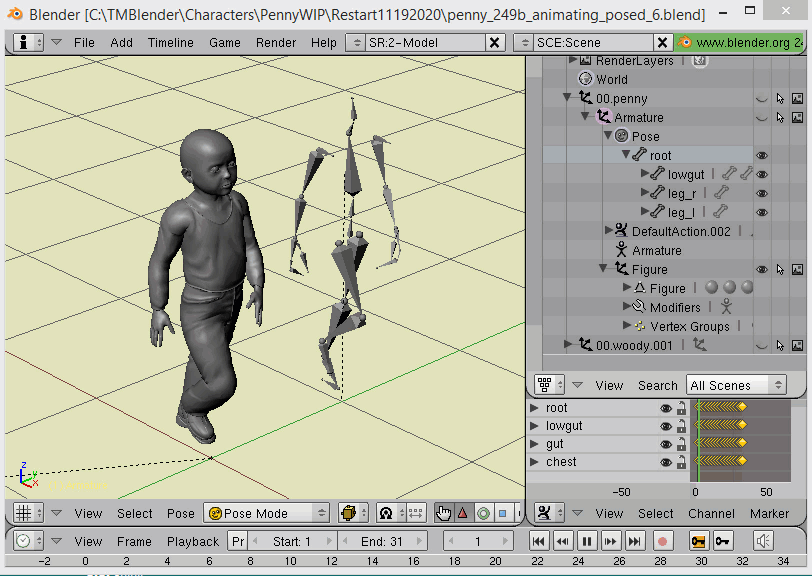
Task: Click the key insert icon in timeline
Action: pyautogui.click(x=698, y=541)
